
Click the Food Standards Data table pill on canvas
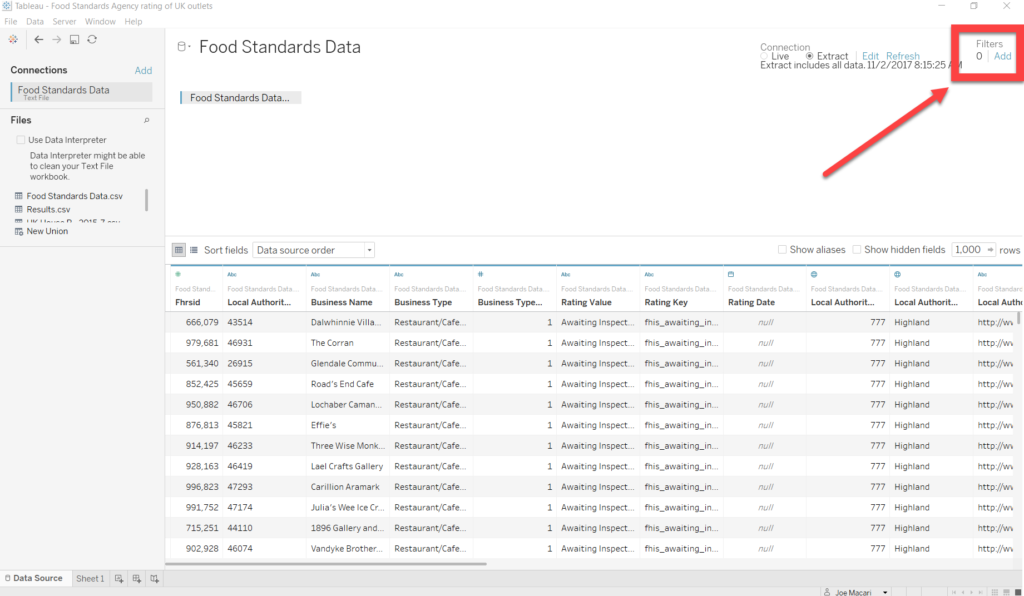(x=240, y=98)
